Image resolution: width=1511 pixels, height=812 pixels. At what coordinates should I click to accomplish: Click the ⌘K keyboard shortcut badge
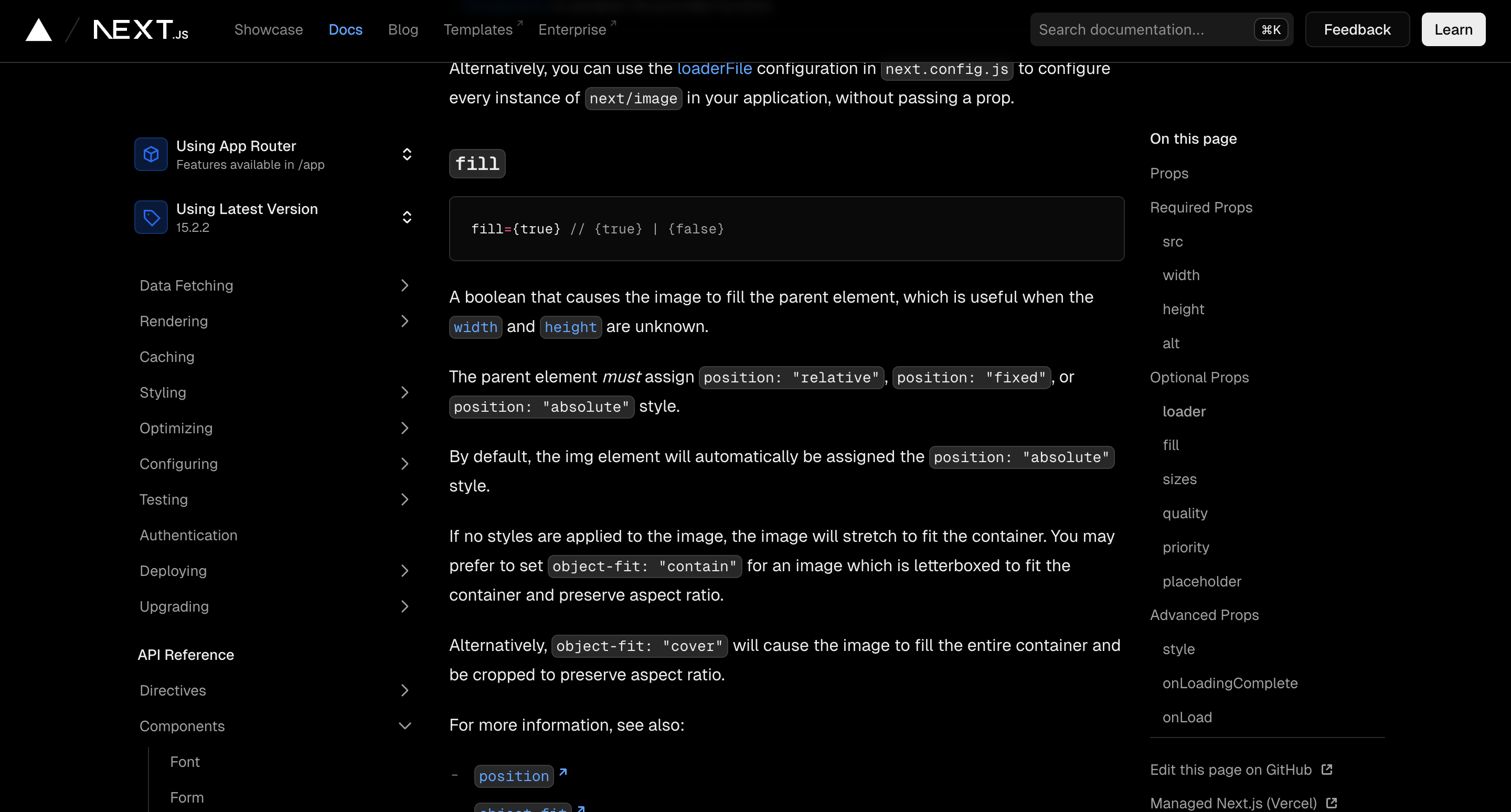1271,30
